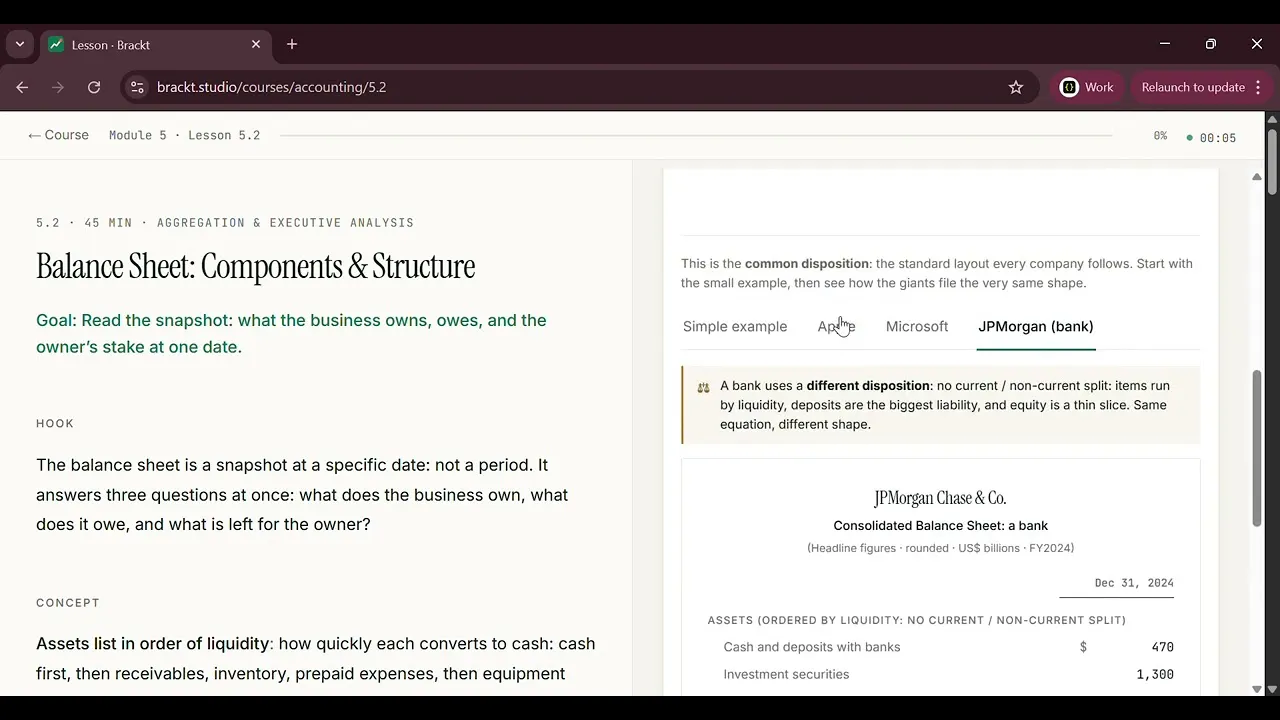Click the CONCEPT section label
Image resolution: width=1280 pixels, height=720 pixels.
point(68,603)
